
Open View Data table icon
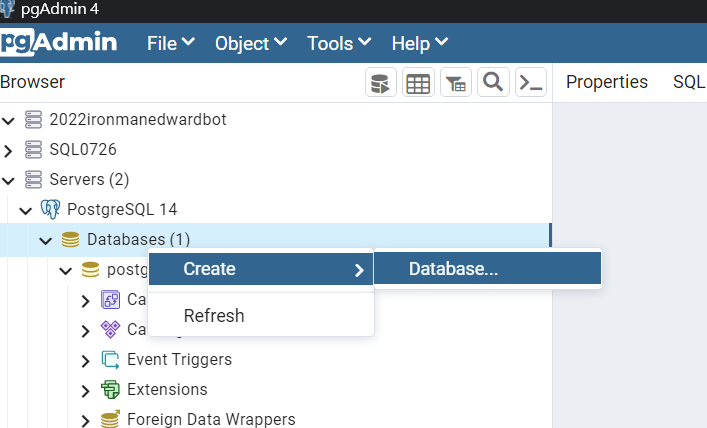418,83
